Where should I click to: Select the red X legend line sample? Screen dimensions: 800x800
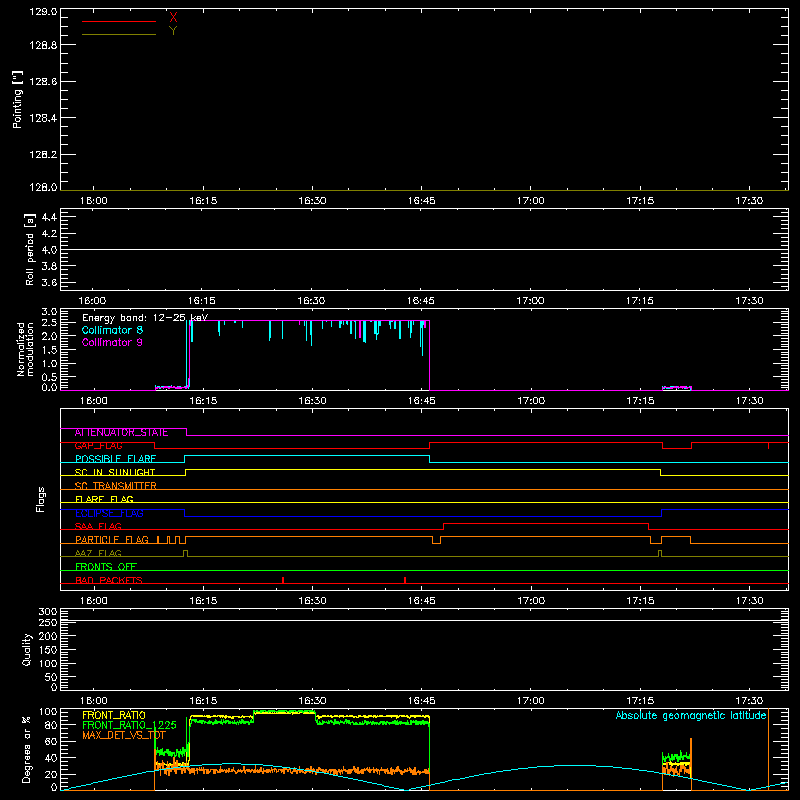pyautogui.click(x=119, y=21)
